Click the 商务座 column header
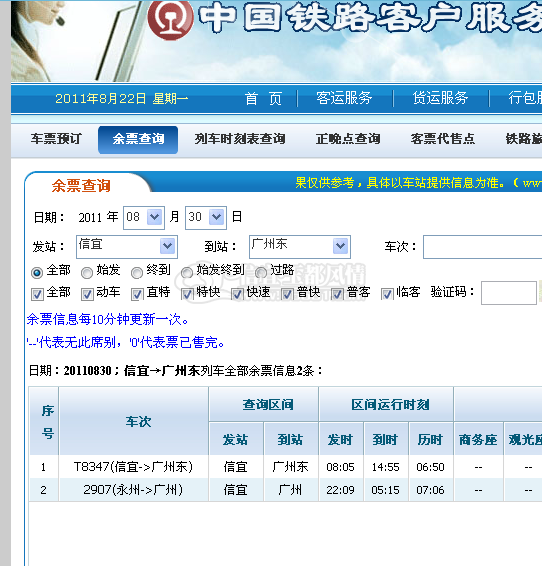This screenshot has height=566, width=542. [x=478, y=440]
